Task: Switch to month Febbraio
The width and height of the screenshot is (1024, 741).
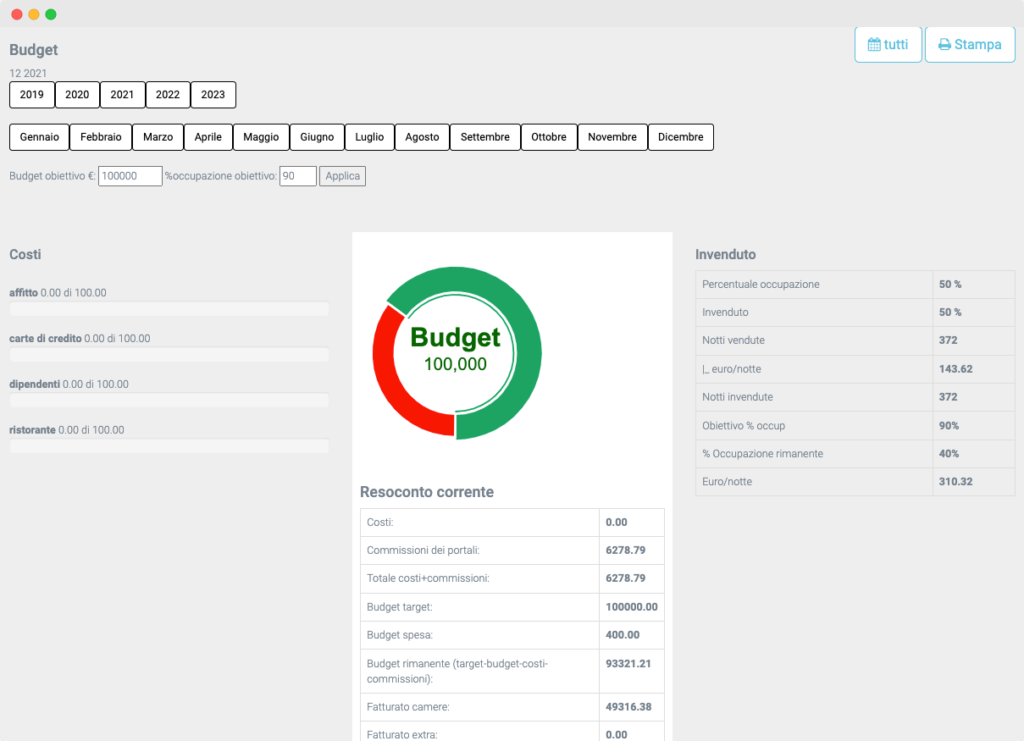Action: tap(101, 137)
